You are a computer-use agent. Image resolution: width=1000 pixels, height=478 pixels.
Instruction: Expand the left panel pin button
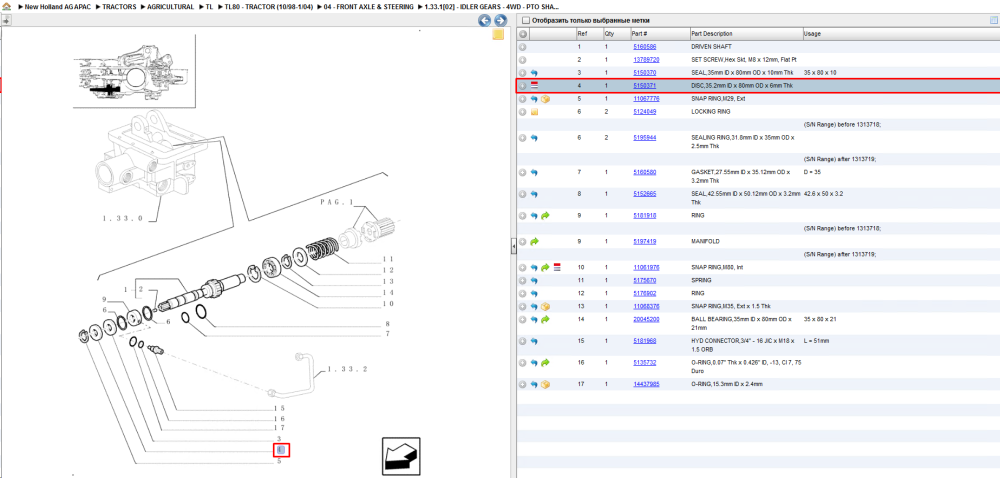[x=6, y=20]
